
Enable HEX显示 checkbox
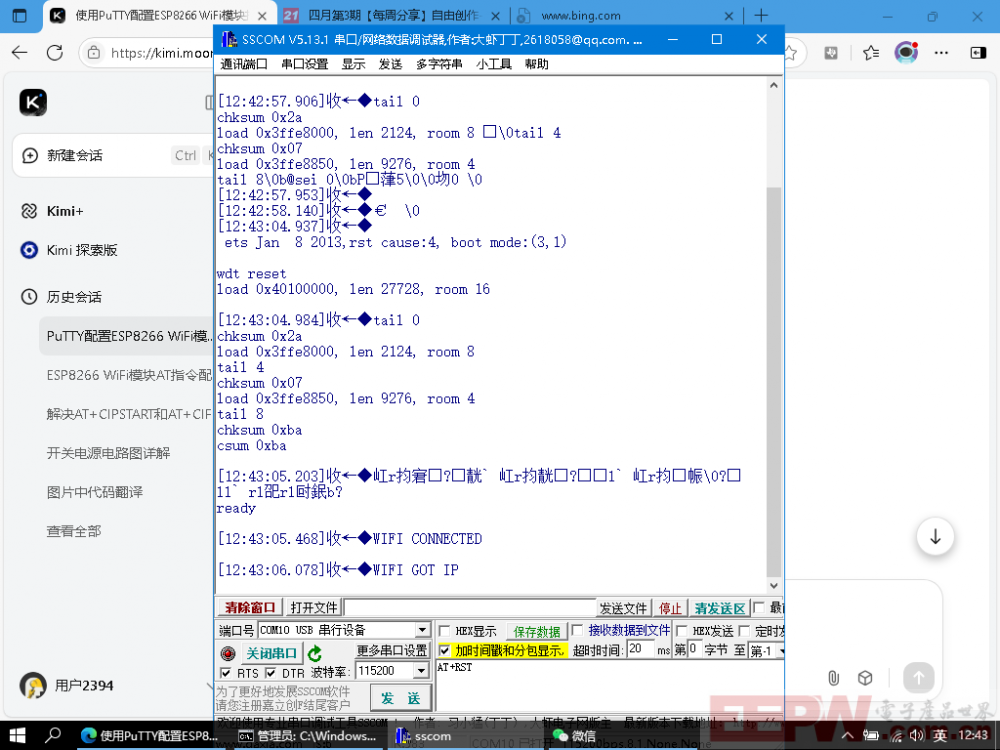click(445, 631)
